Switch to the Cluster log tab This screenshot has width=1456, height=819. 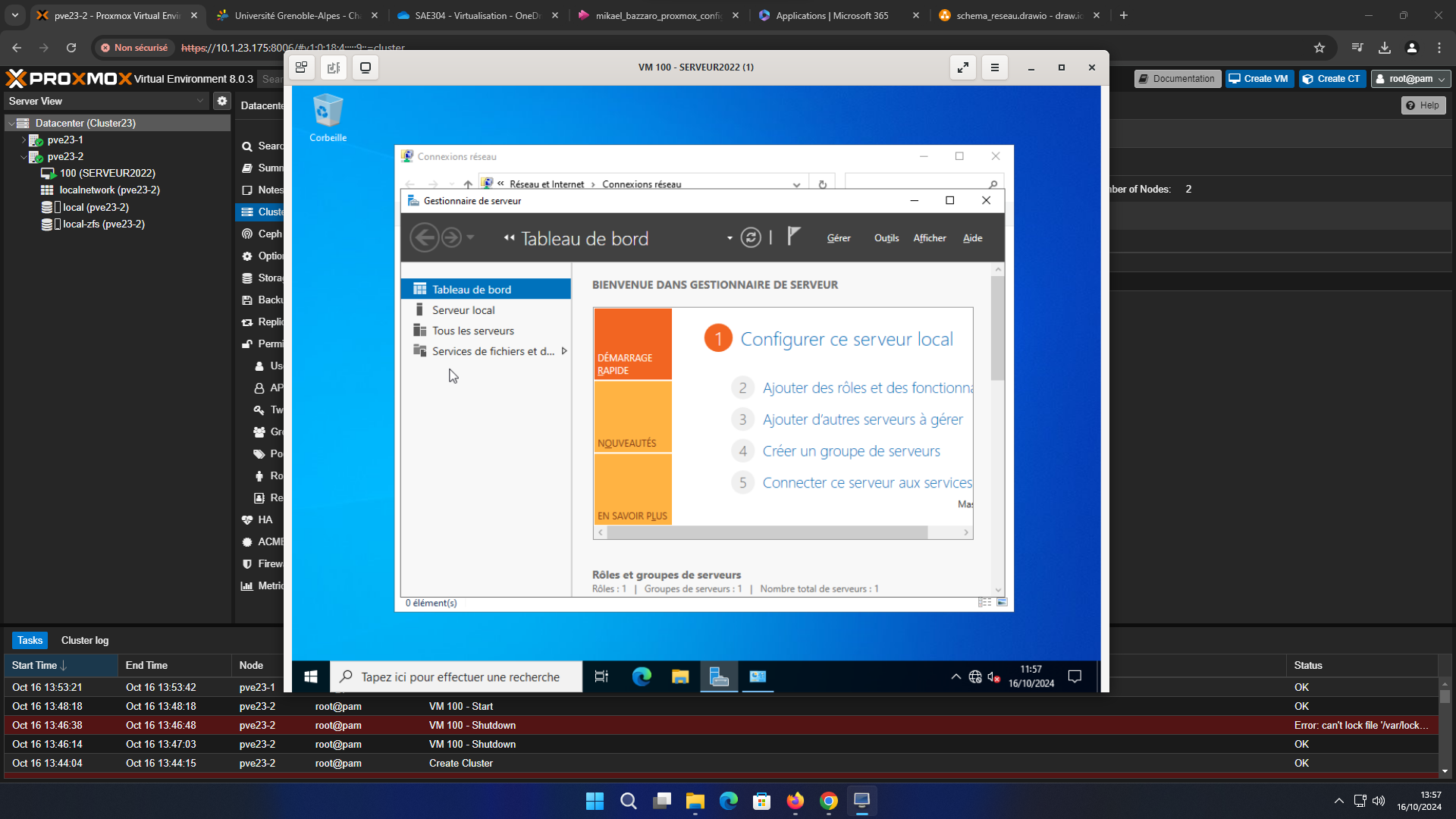click(x=85, y=641)
